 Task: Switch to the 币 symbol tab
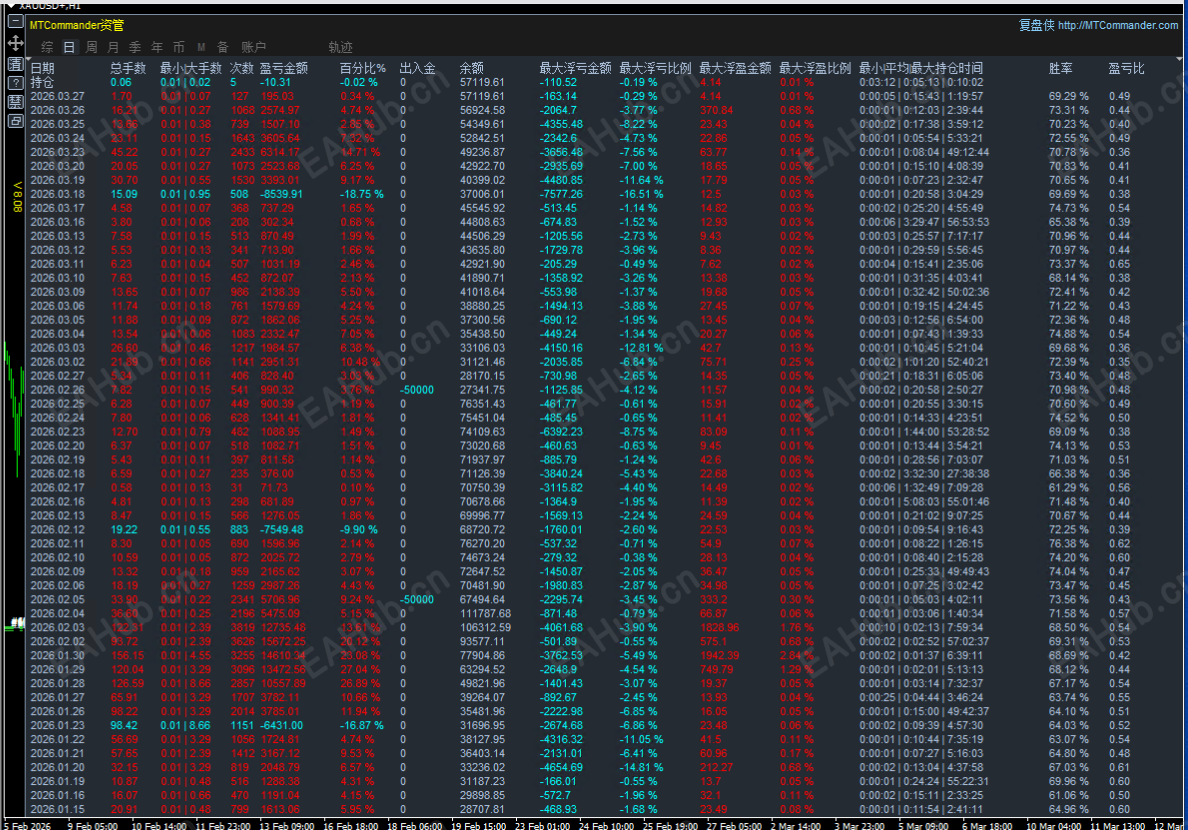pyautogui.click(x=179, y=47)
